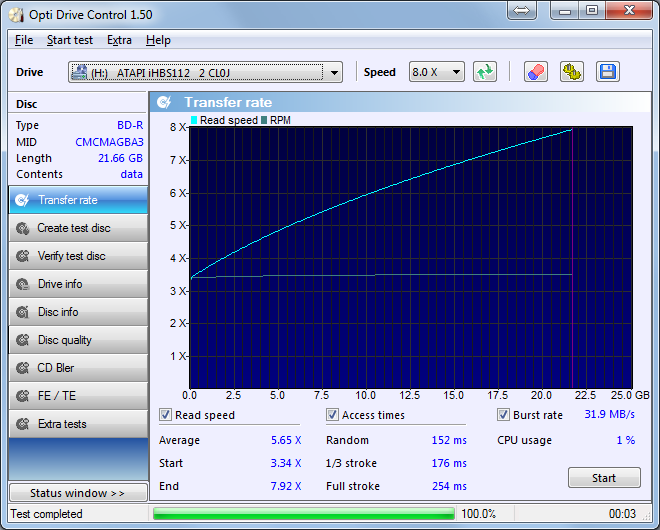This screenshot has width=660, height=530.
Task: Click the CD Bler sidebar icon
Action: (22, 368)
